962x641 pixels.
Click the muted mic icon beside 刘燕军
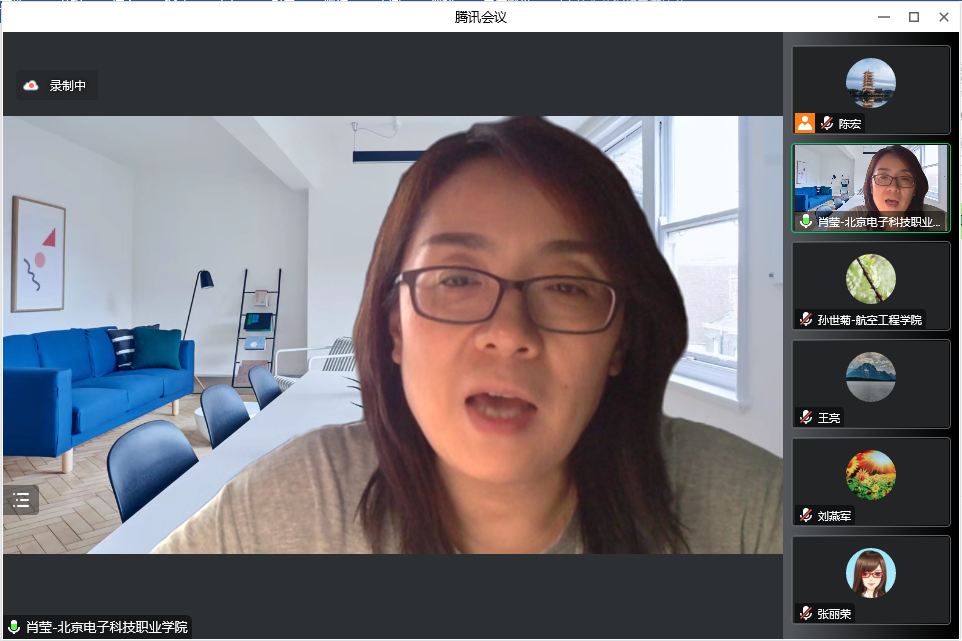(x=806, y=516)
